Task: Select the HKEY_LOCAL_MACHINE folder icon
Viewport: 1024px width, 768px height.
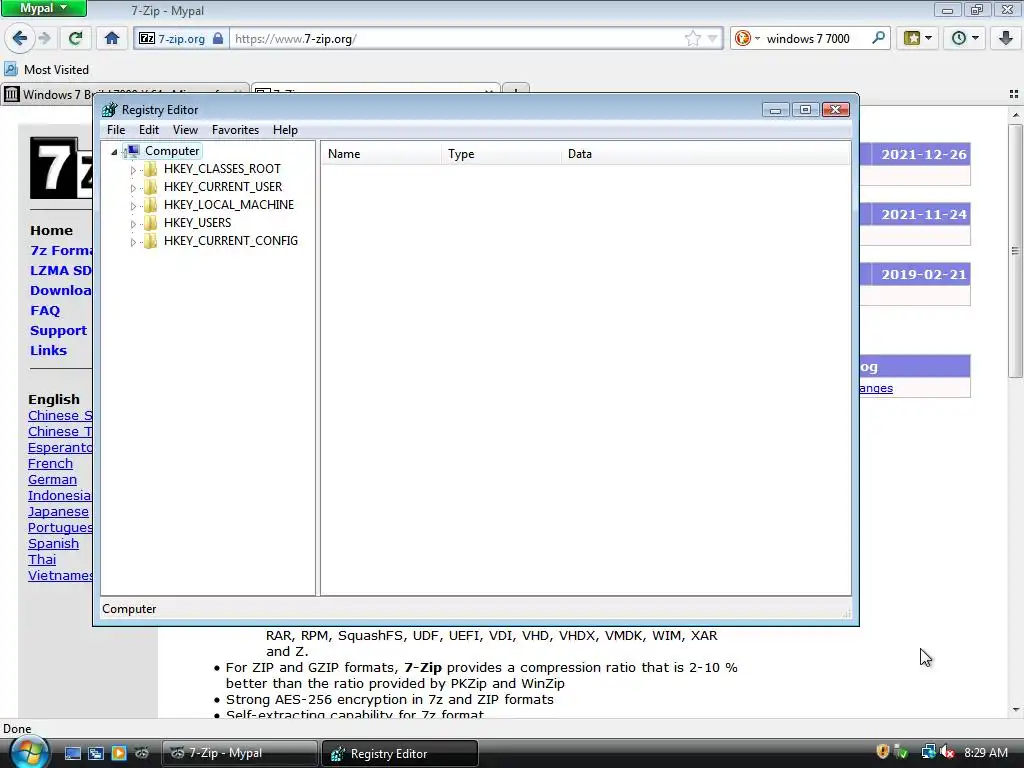Action: click(150, 205)
